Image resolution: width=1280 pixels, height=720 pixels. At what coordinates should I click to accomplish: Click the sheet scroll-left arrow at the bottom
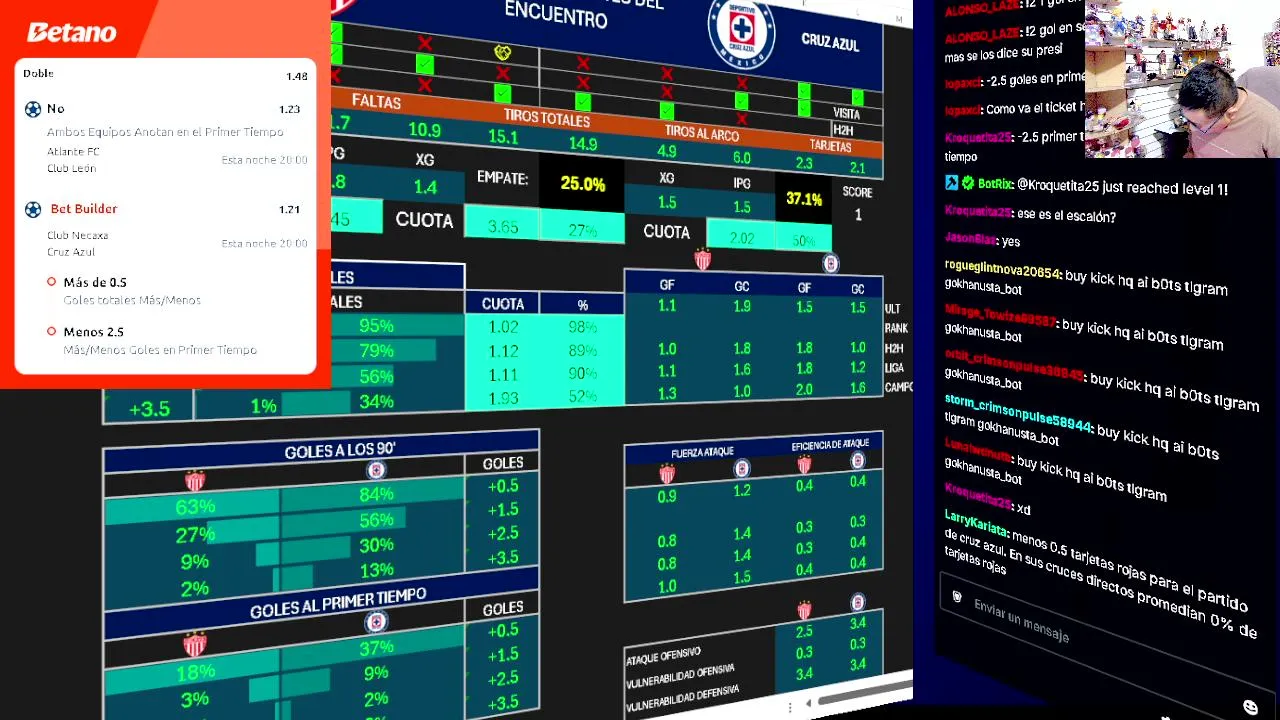tap(809, 702)
